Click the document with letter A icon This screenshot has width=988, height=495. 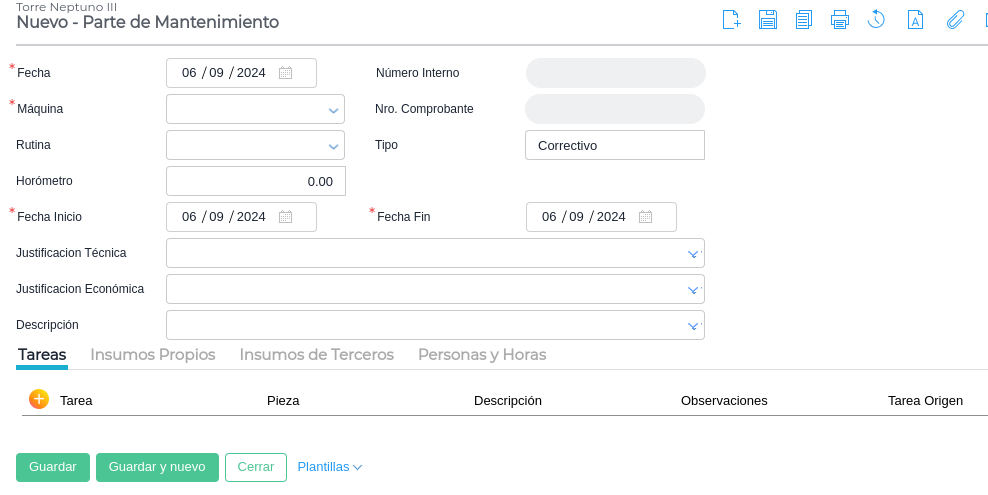coord(915,20)
